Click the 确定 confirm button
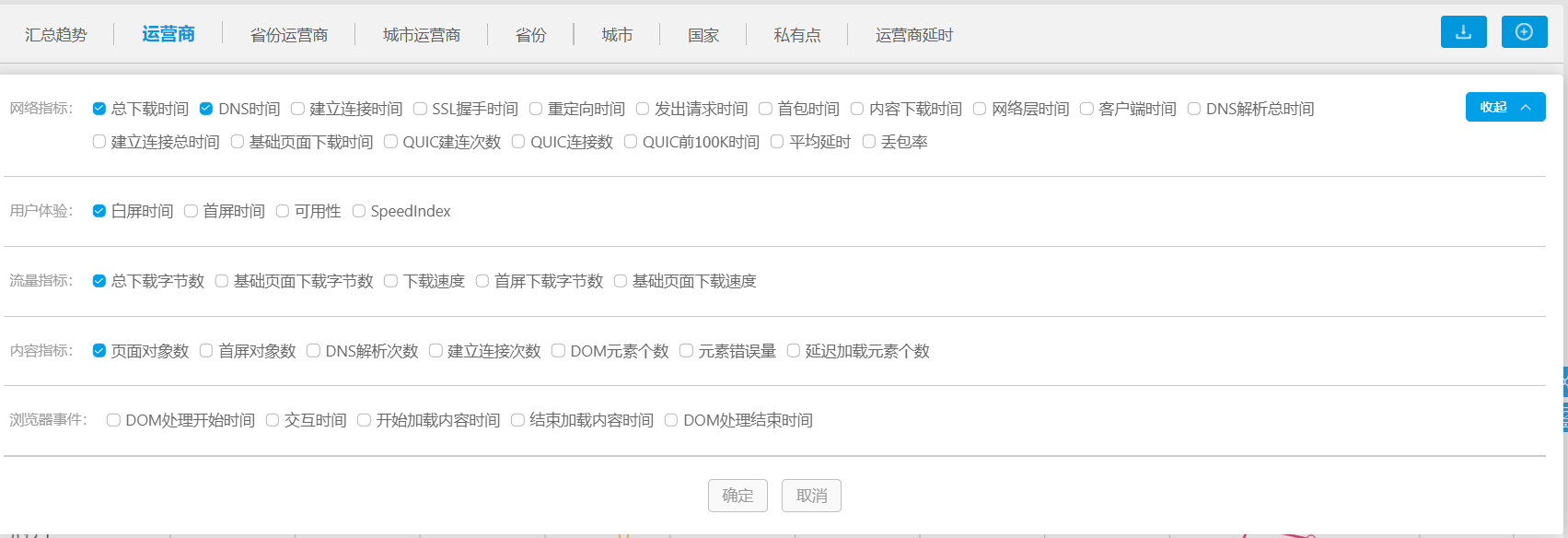 [x=738, y=496]
